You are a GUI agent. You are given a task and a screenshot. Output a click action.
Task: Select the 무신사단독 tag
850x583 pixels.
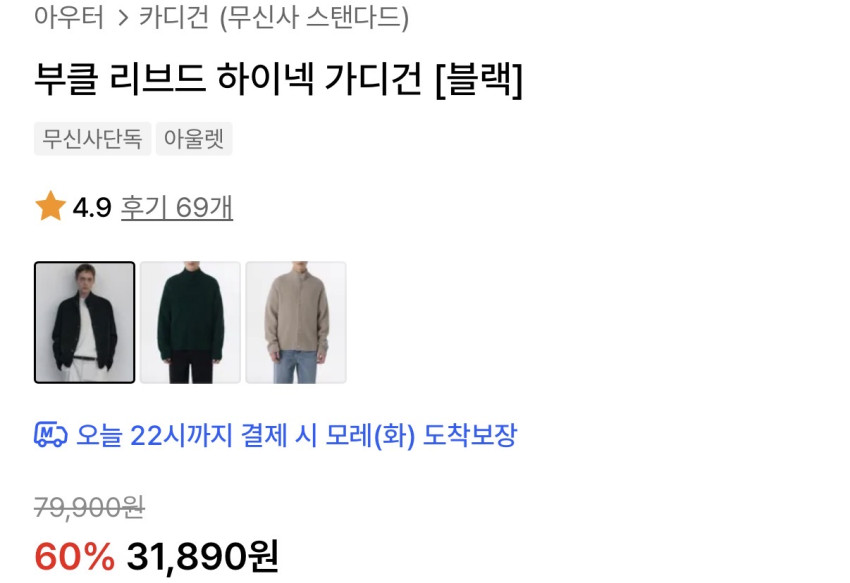click(x=93, y=139)
